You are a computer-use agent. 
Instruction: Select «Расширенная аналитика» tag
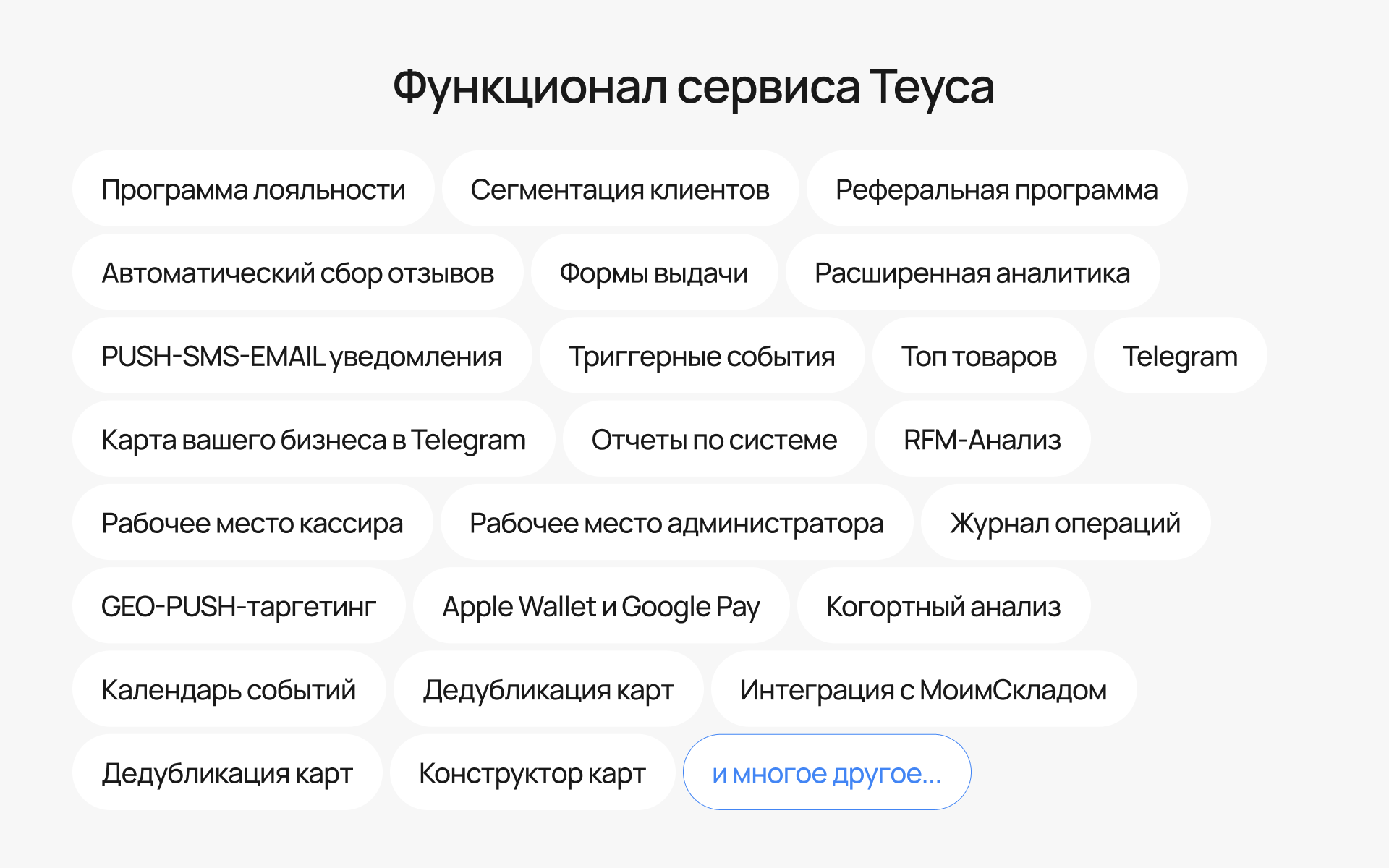click(973, 272)
